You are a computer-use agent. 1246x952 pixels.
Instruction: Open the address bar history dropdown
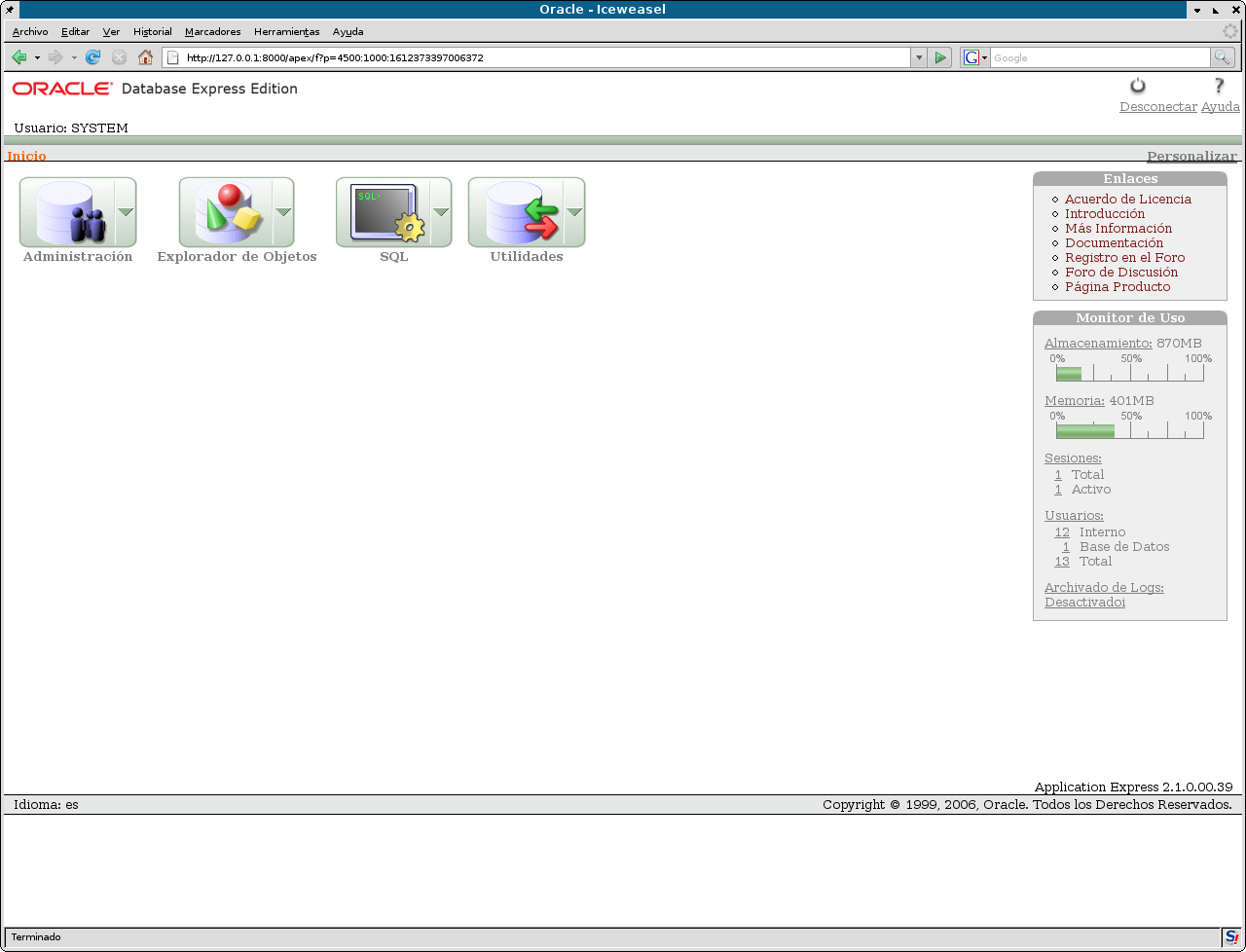point(918,57)
